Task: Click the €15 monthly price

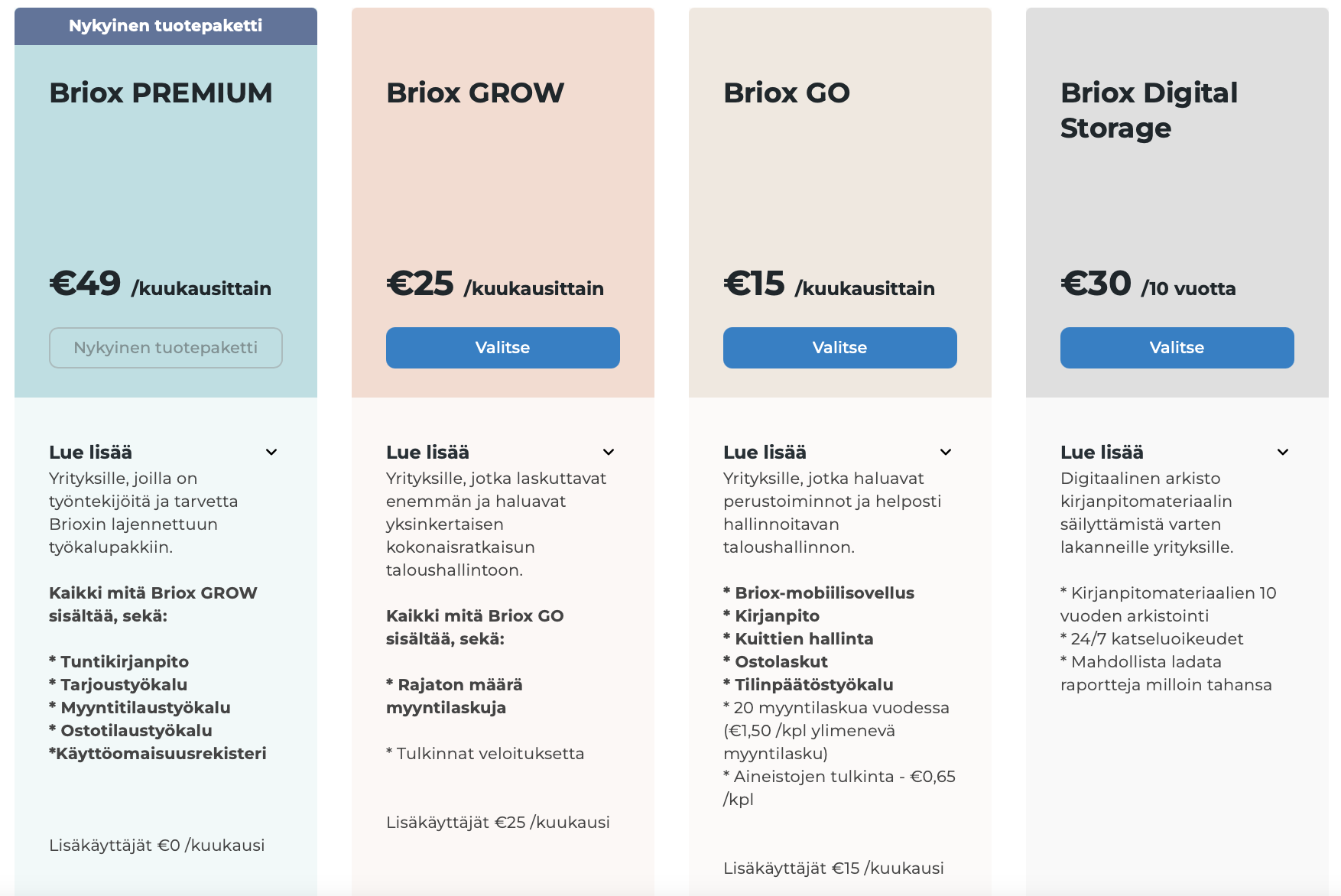Action: click(x=829, y=284)
